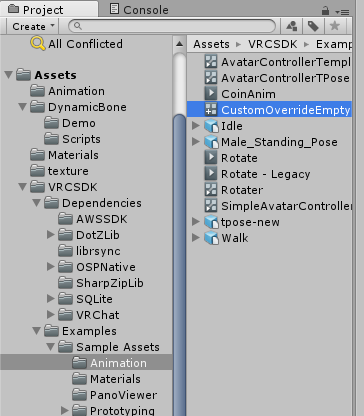Collapse the Assets root folder
Image resolution: width=364 pixels, height=416 pixels.
9,75
